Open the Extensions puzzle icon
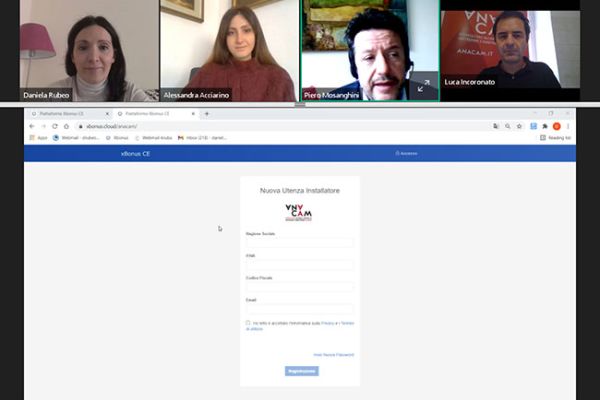 545,126
